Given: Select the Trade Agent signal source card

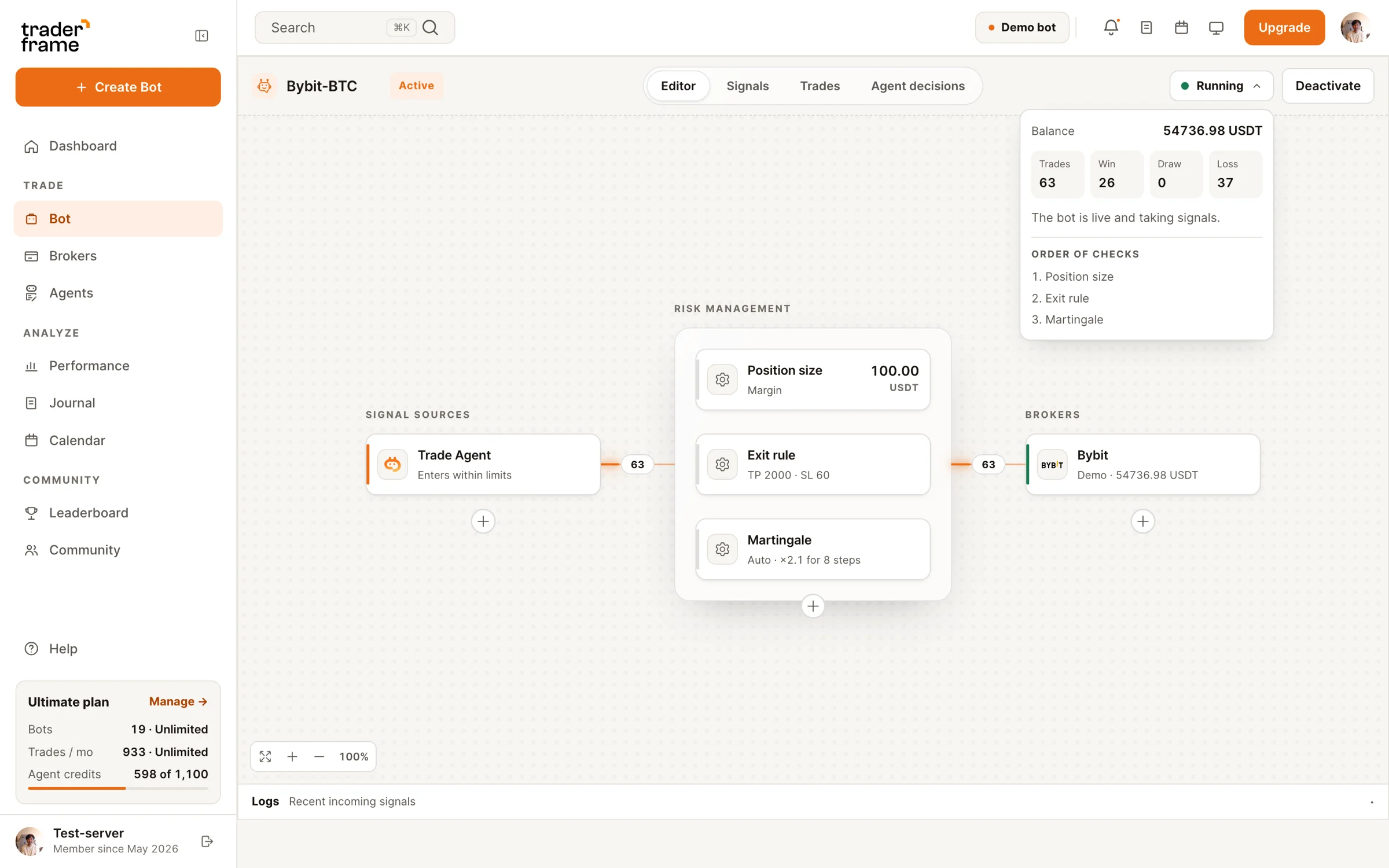Looking at the screenshot, I should click(483, 464).
